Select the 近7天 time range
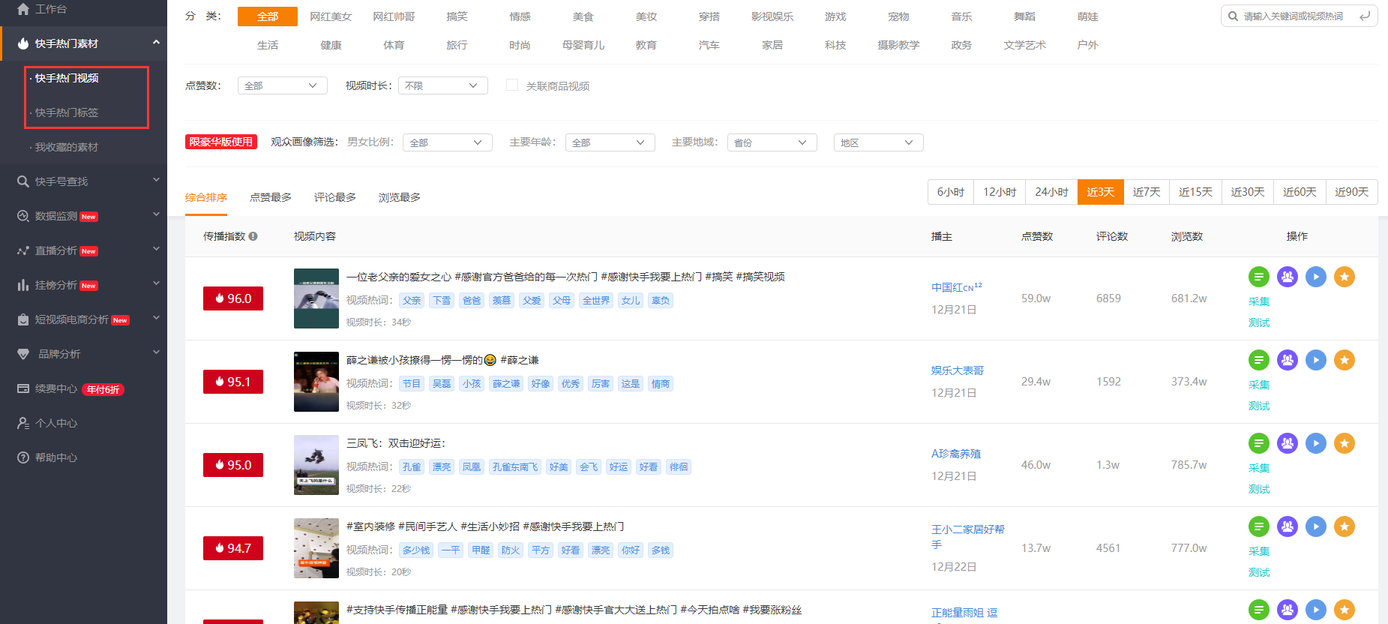This screenshot has height=624, width=1388. (1146, 192)
